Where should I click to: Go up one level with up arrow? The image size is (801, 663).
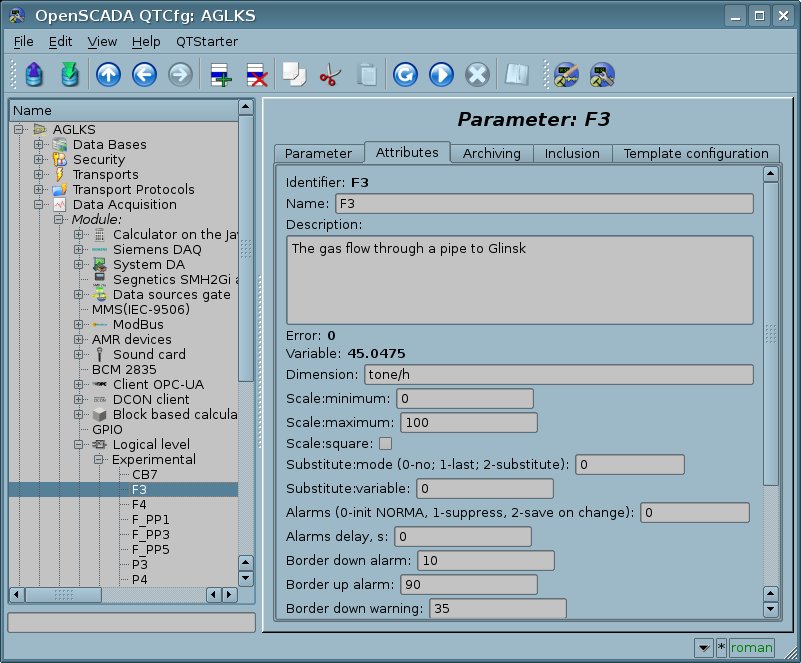(x=108, y=75)
